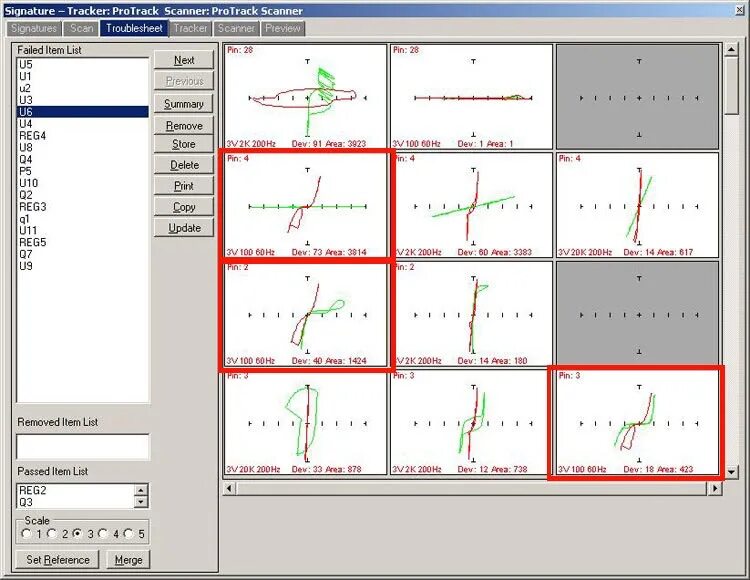Click the Summary button
The image size is (750, 580).
click(184, 104)
